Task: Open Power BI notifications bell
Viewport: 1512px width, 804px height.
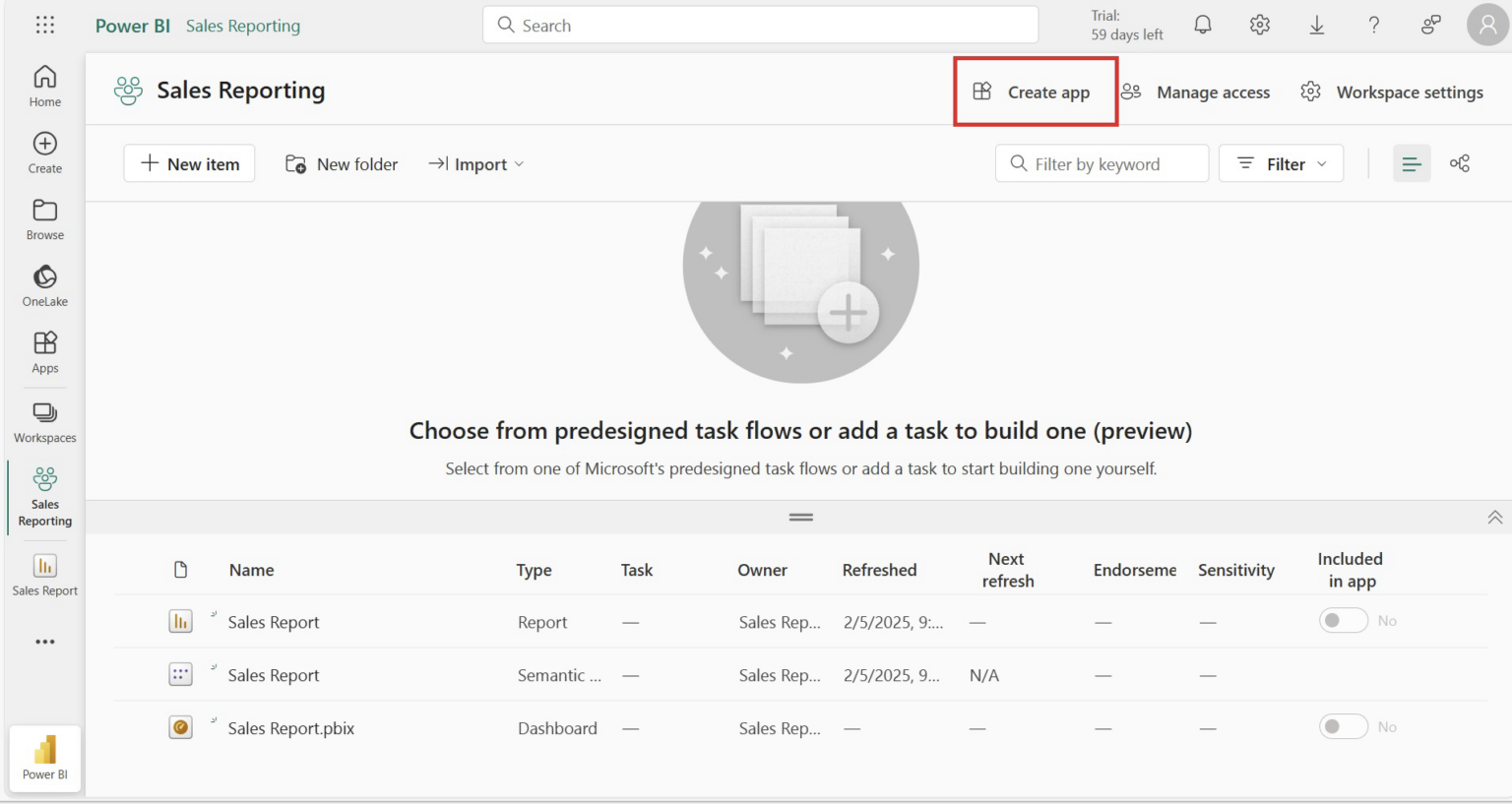Action: (x=1202, y=25)
